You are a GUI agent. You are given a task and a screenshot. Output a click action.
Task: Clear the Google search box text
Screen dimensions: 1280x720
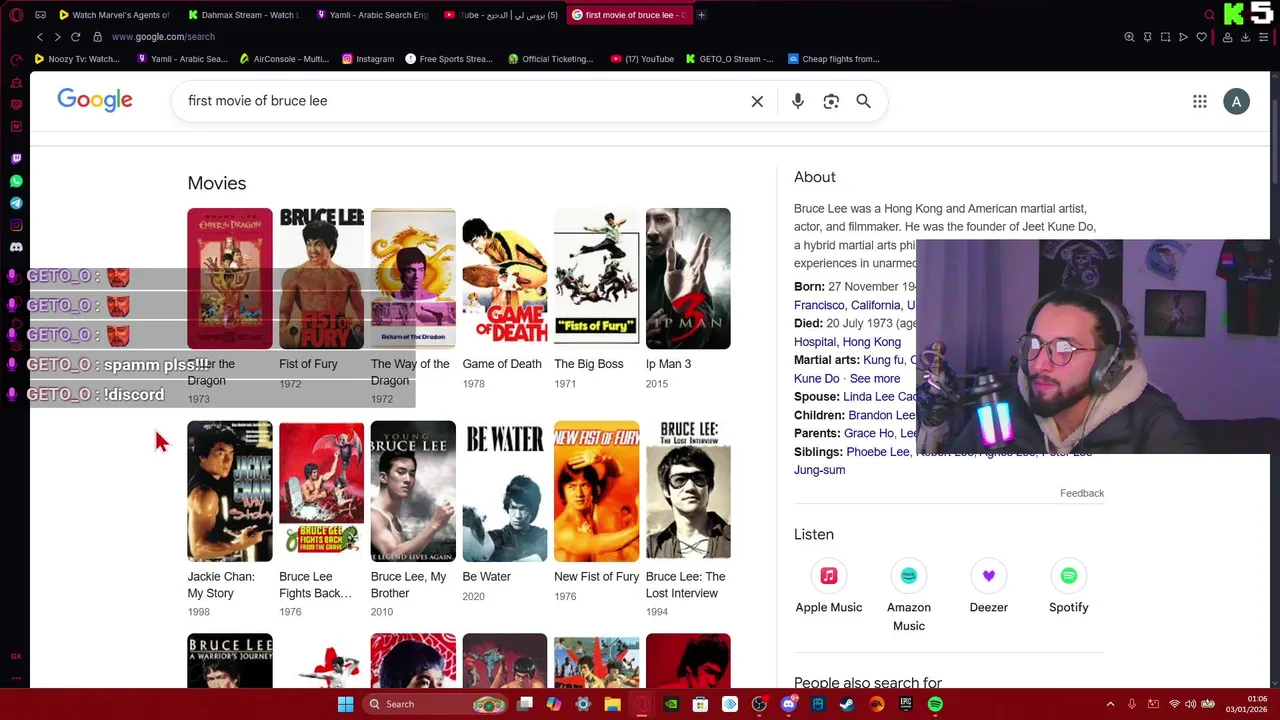pos(757,101)
